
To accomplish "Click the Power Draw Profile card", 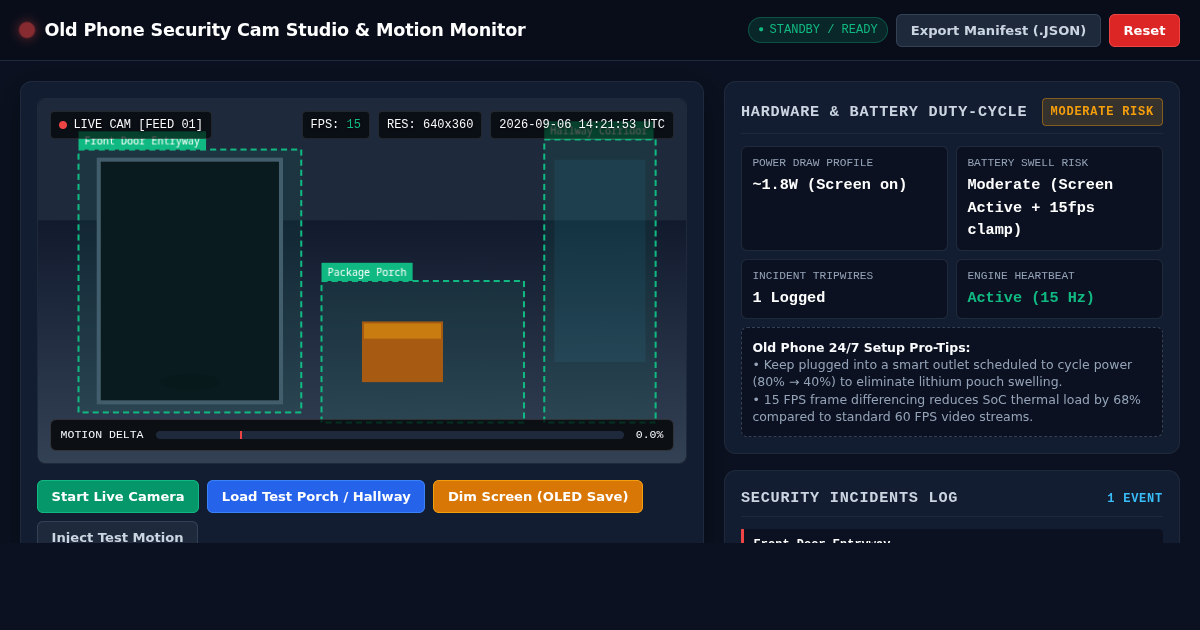I will (x=844, y=198).
